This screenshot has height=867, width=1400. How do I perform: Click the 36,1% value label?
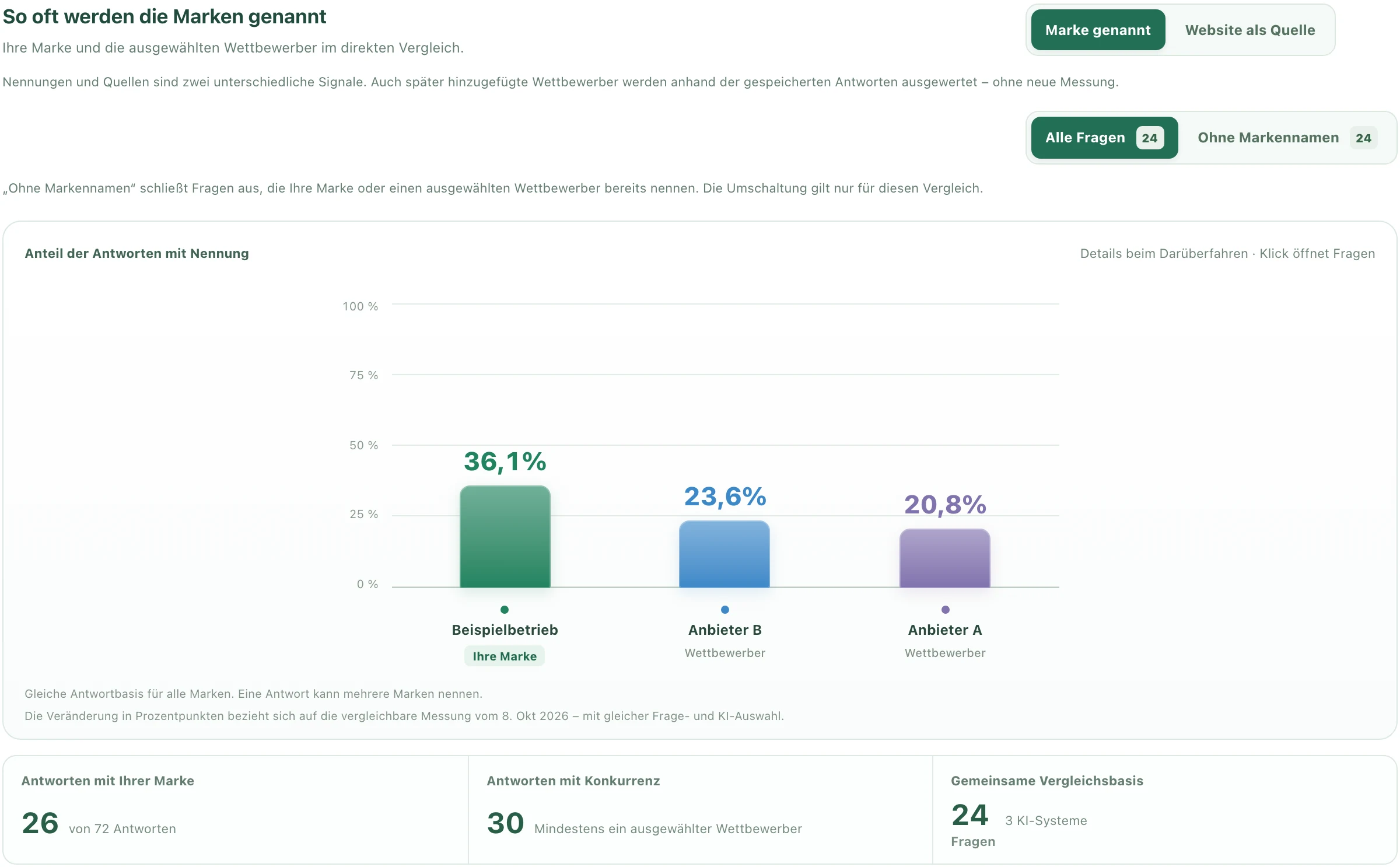pos(505,462)
